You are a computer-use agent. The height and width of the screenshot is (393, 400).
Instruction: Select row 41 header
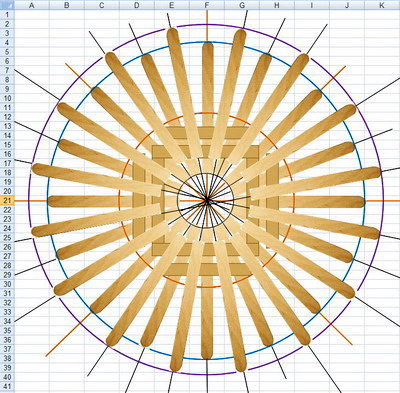7,386
